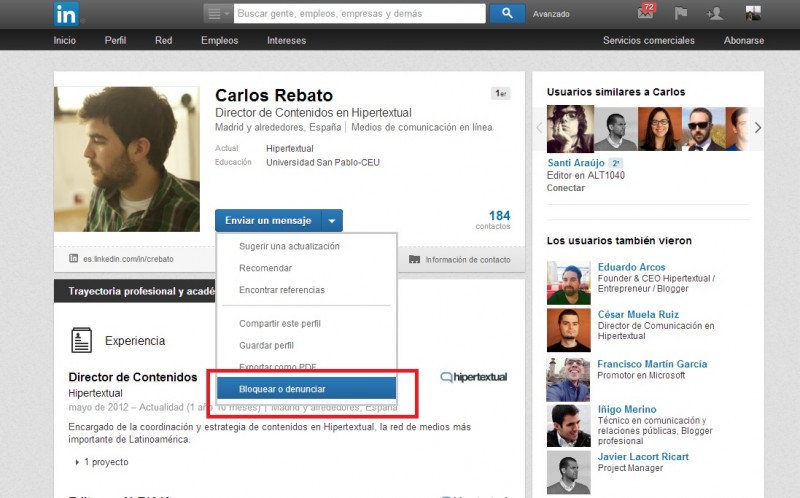
Task: Open Javier Lacort Ricart profile link
Action: coord(643,457)
